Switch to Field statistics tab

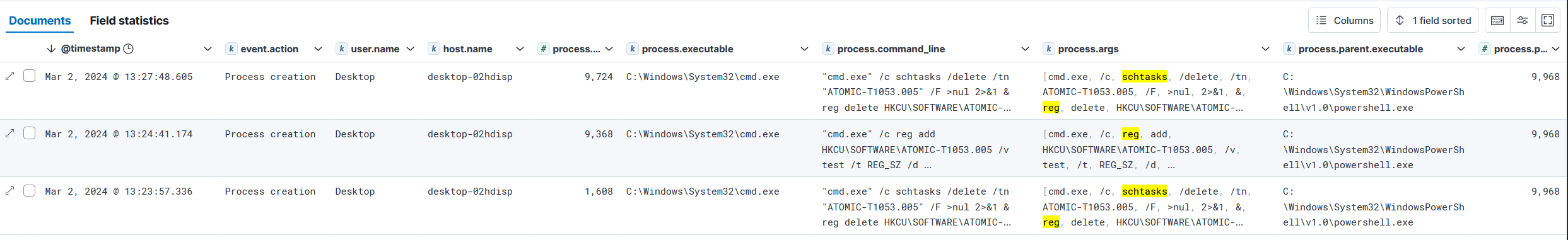[x=129, y=21]
